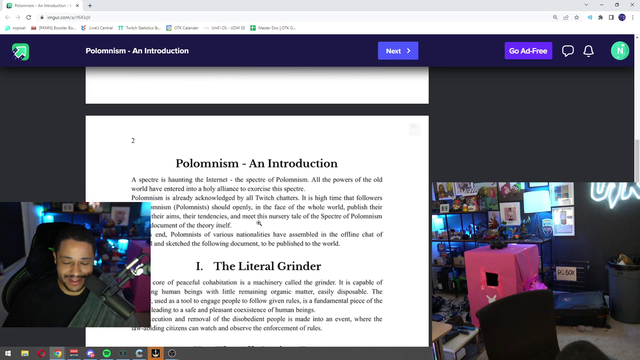
Task: Reload the page
Action: click(x=29, y=18)
